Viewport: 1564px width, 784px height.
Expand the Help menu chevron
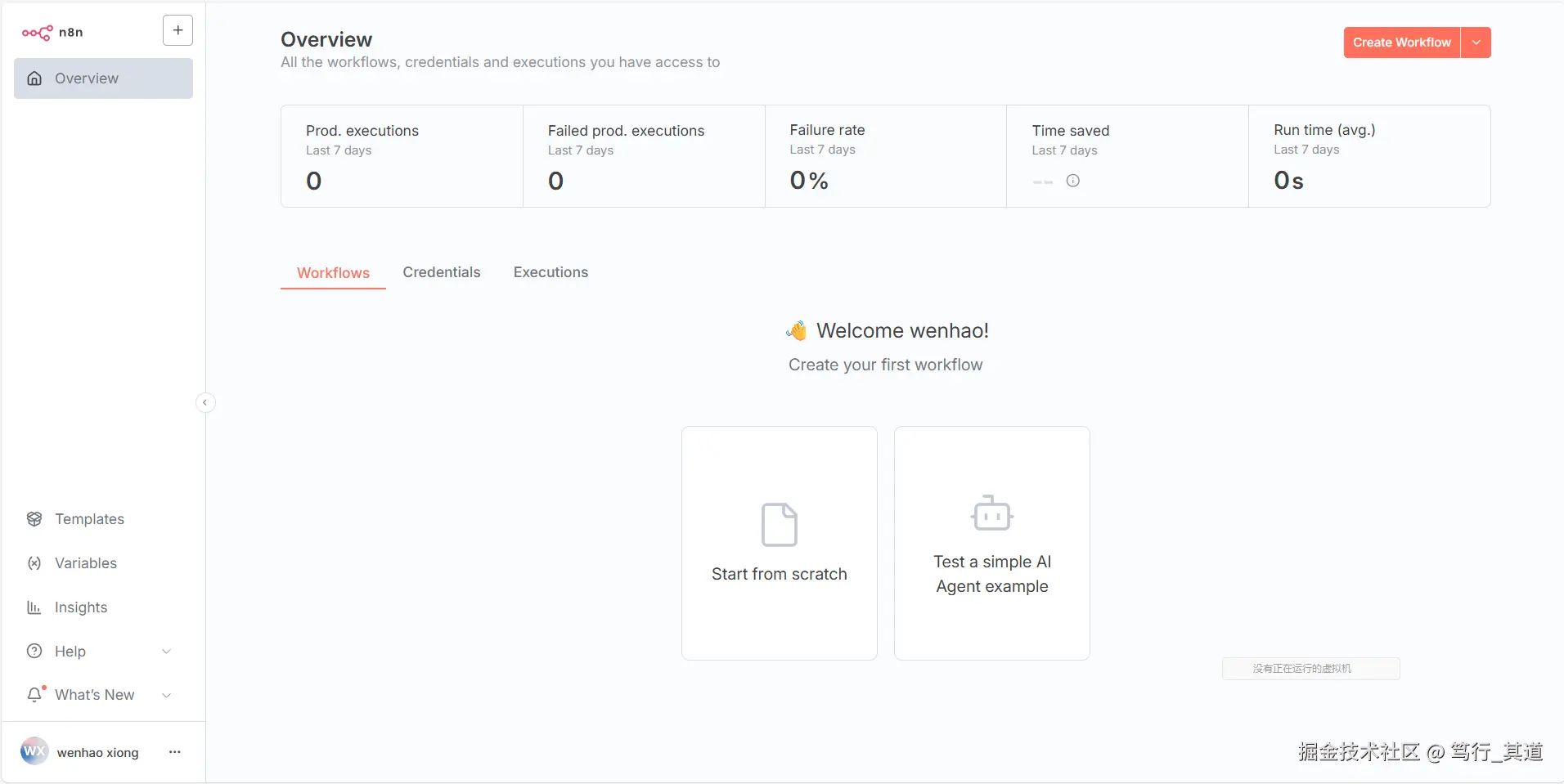[x=167, y=652]
